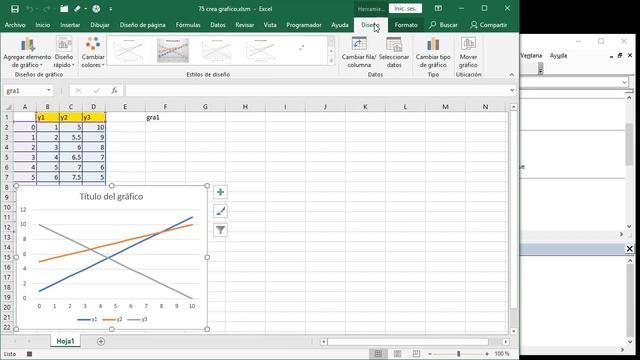
Task: Click the zoom in plus button
Action: point(487,354)
